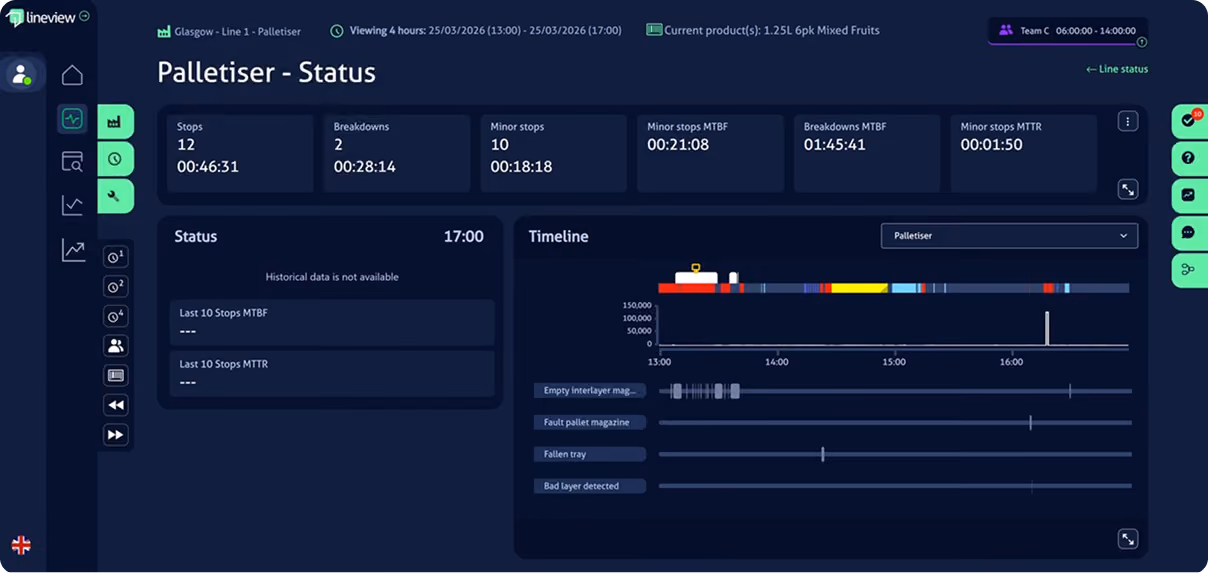Click the circle arrow next to lineview logo
The width and height of the screenshot is (1208, 574).
[x=84, y=16]
